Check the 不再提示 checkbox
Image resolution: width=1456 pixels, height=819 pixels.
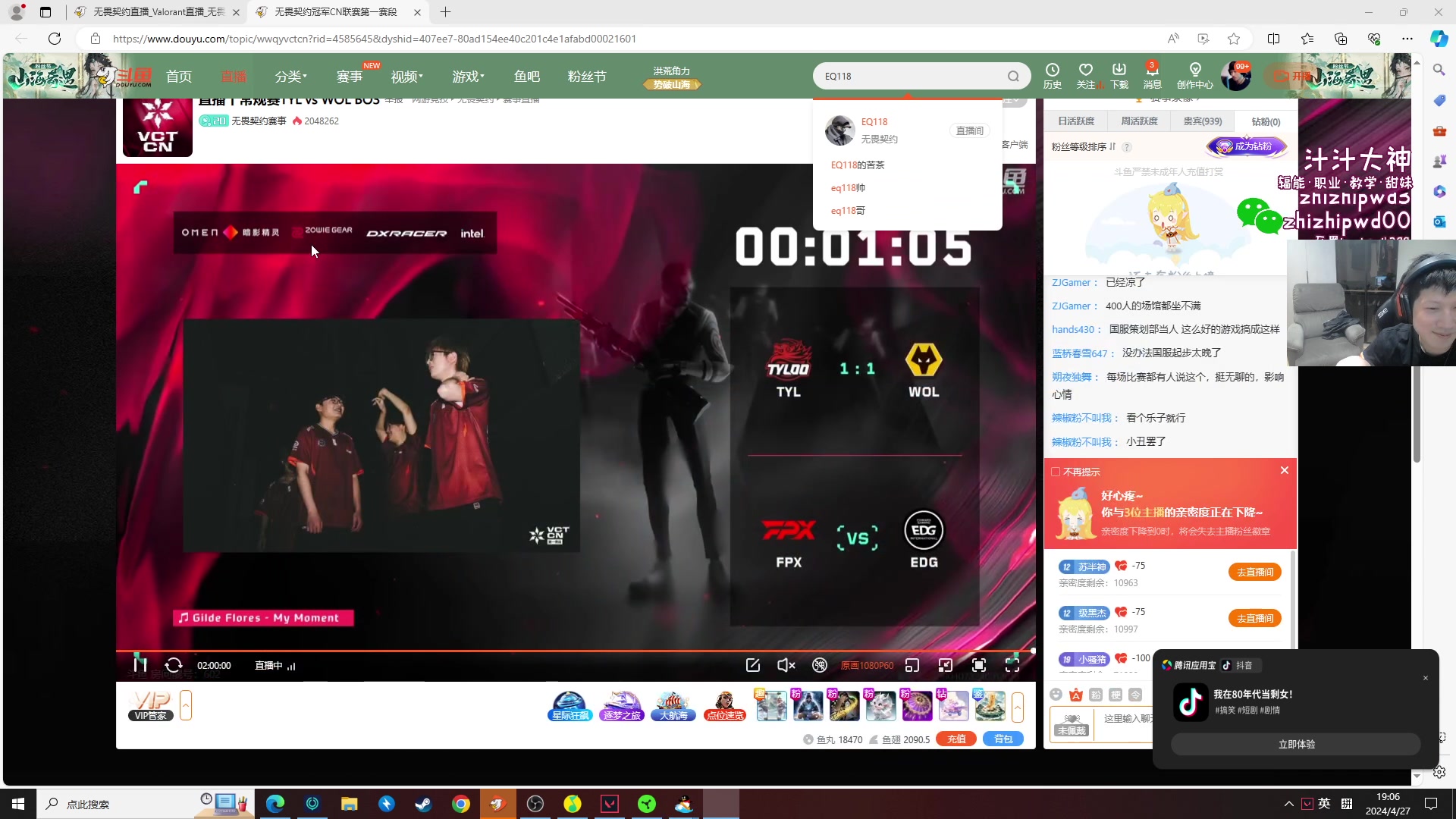(x=1056, y=472)
